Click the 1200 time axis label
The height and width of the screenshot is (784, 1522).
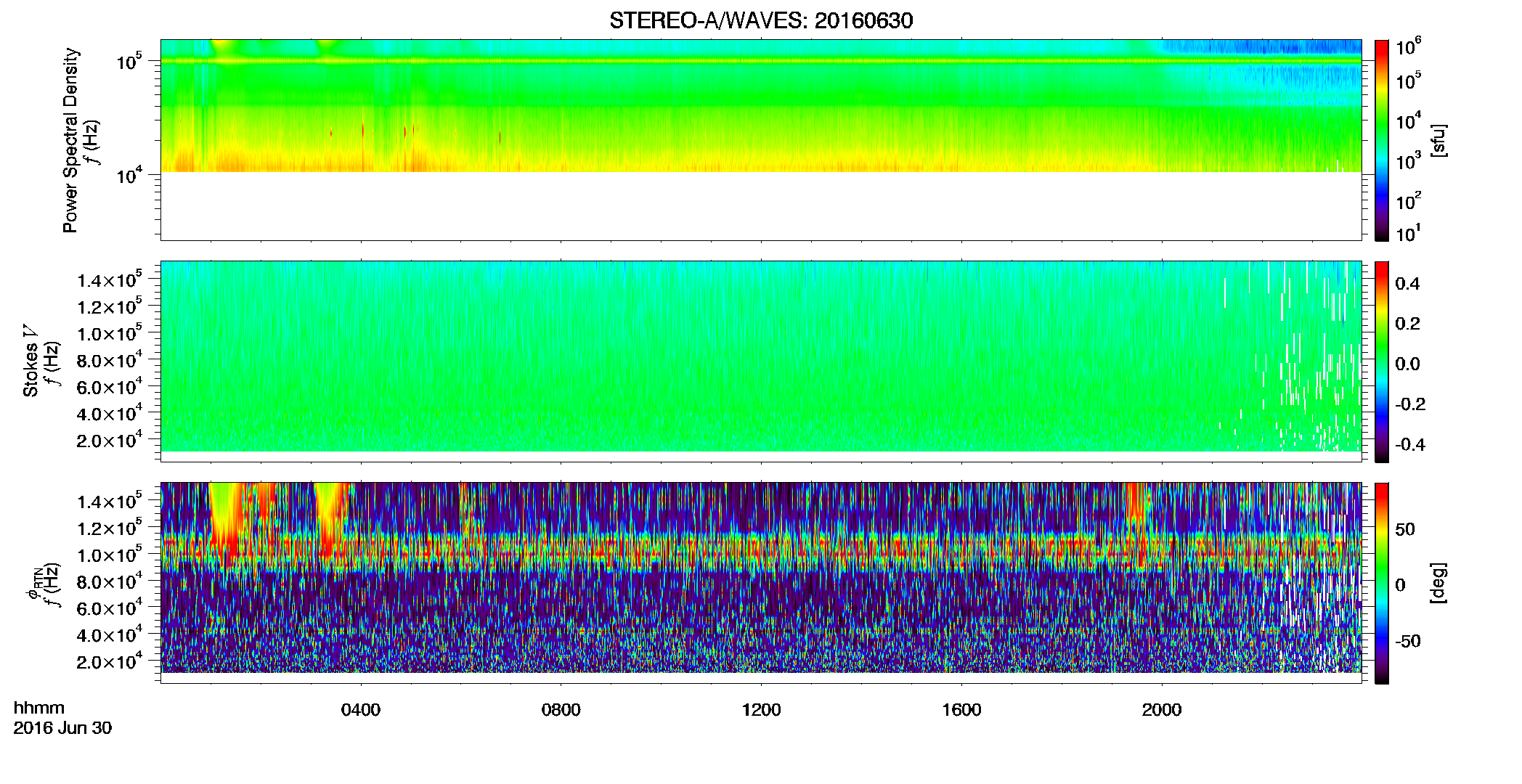coord(761,710)
